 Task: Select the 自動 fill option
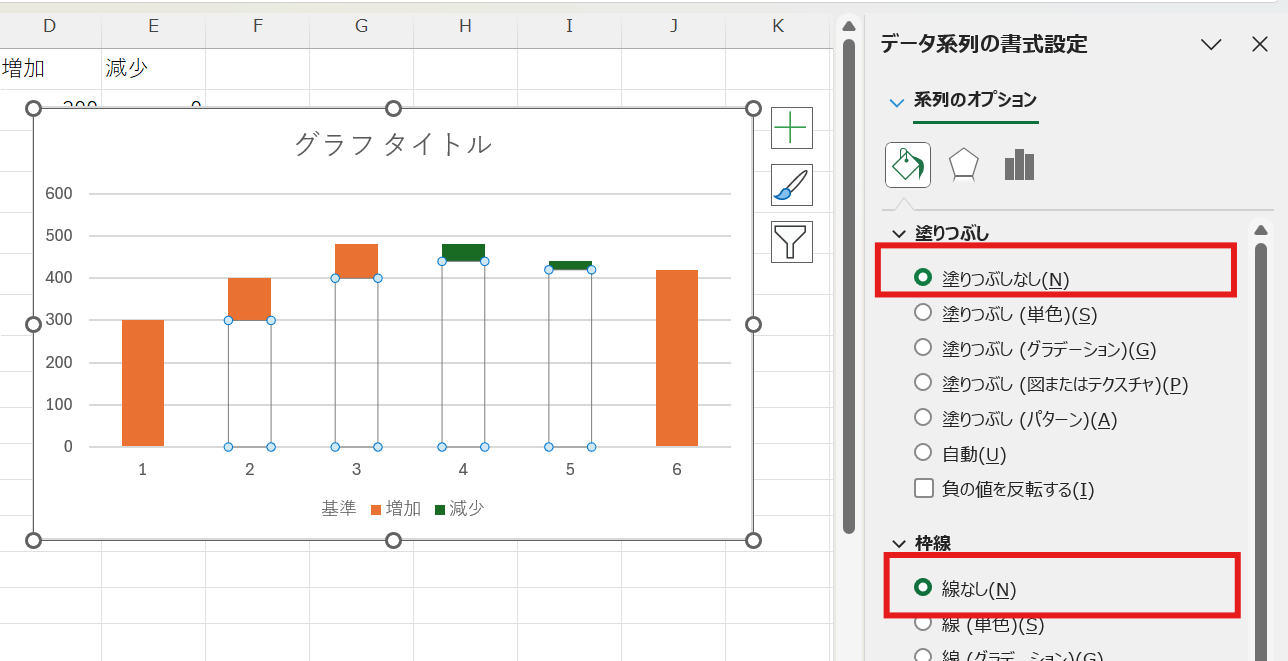(x=921, y=452)
